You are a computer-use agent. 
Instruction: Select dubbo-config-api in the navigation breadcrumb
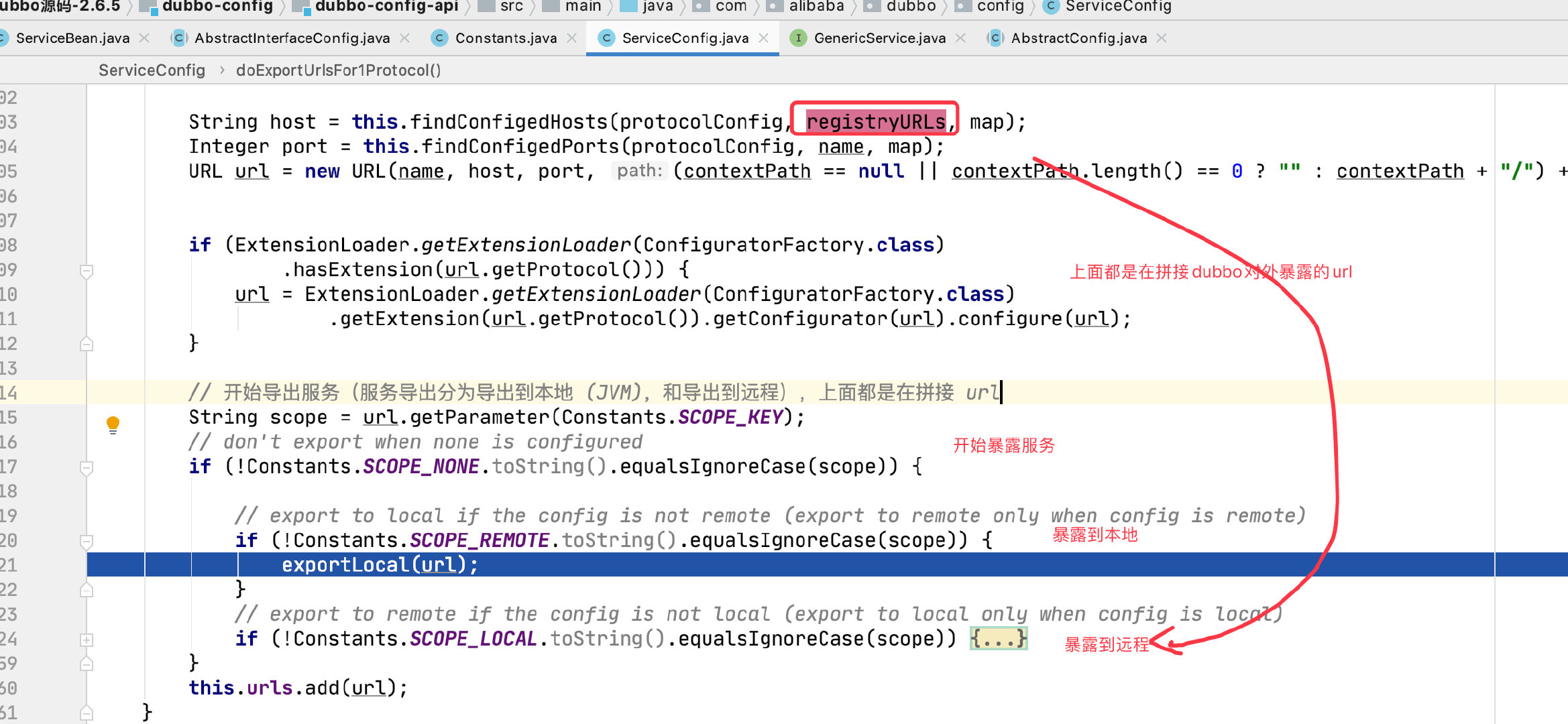(386, 7)
